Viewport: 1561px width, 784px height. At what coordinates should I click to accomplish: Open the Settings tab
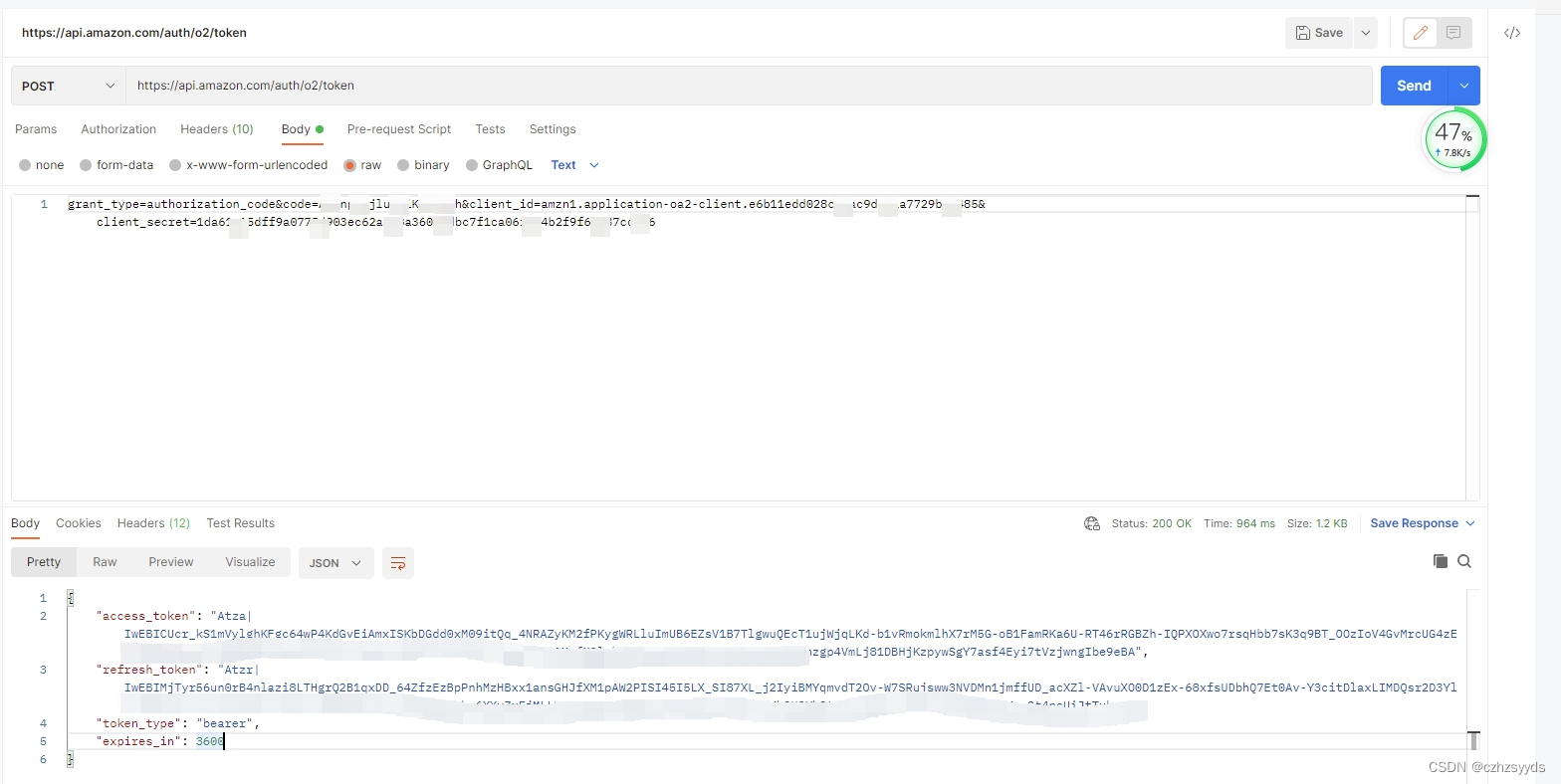553,129
